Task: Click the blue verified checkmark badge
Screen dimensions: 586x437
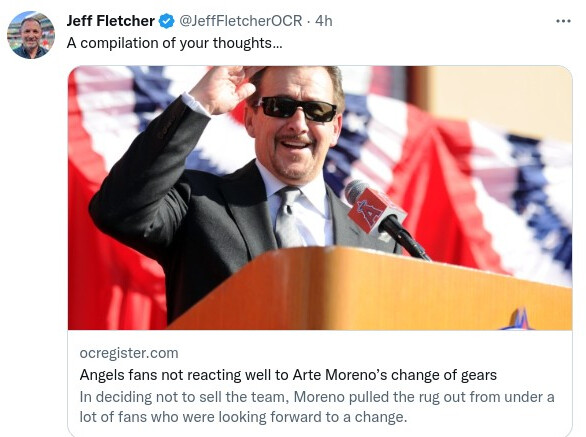Action: [x=167, y=21]
